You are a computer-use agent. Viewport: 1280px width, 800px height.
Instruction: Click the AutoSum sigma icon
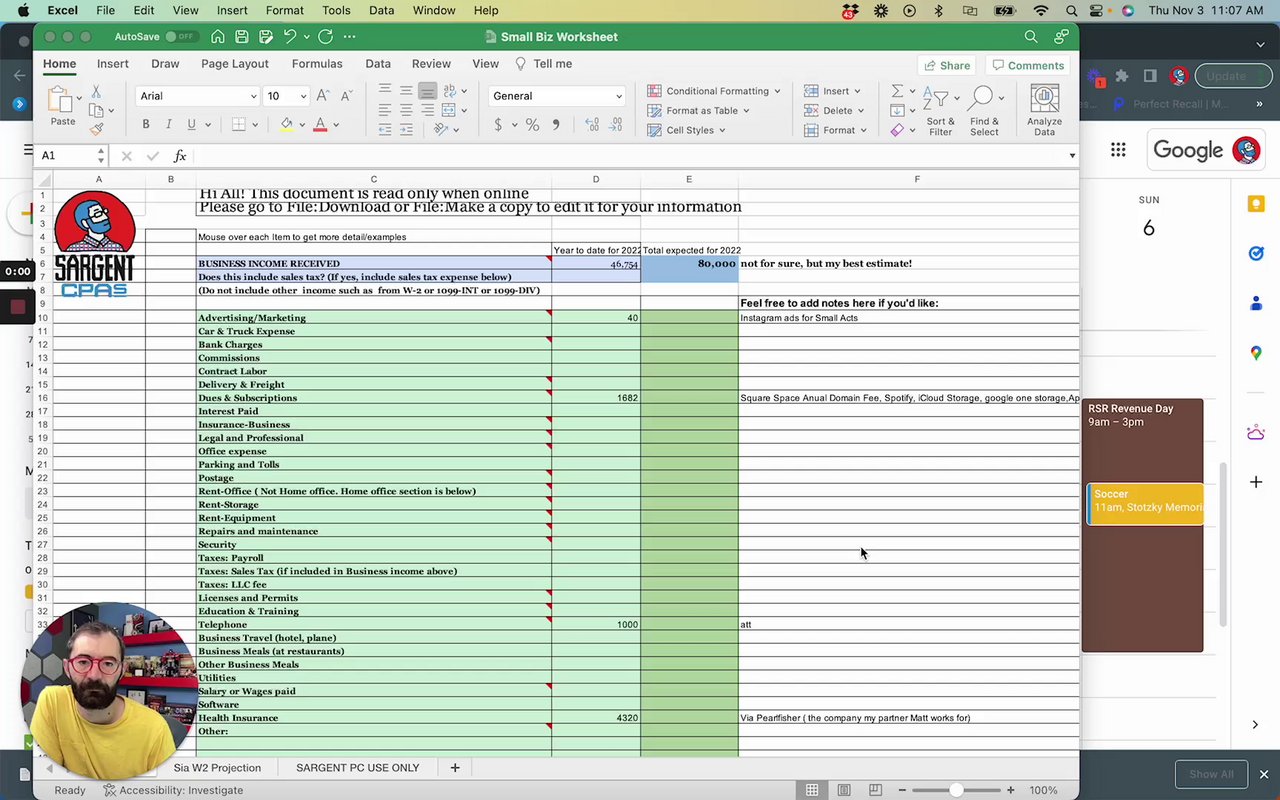coord(897,91)
